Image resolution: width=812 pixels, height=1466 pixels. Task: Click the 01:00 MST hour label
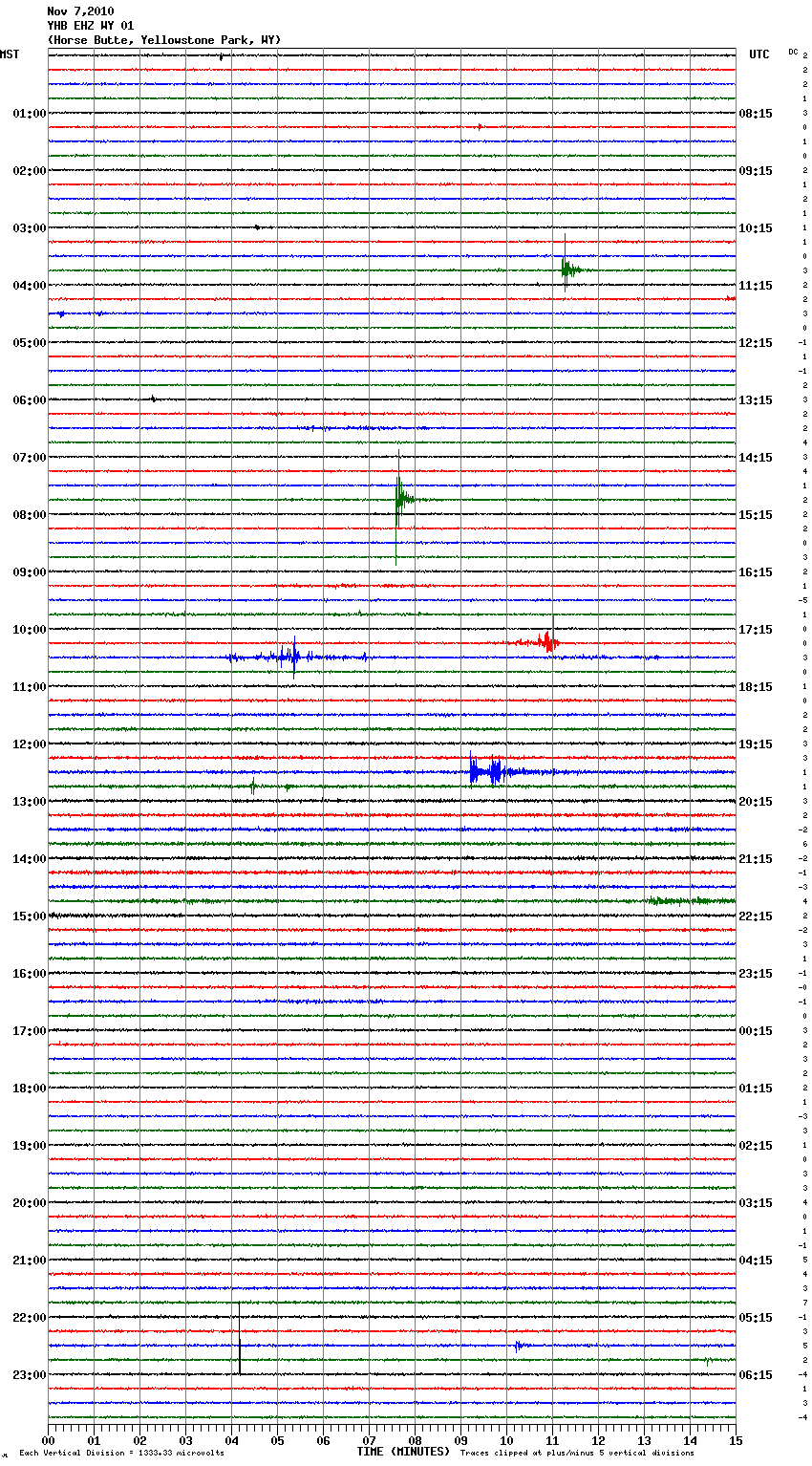tap(30, 114)
